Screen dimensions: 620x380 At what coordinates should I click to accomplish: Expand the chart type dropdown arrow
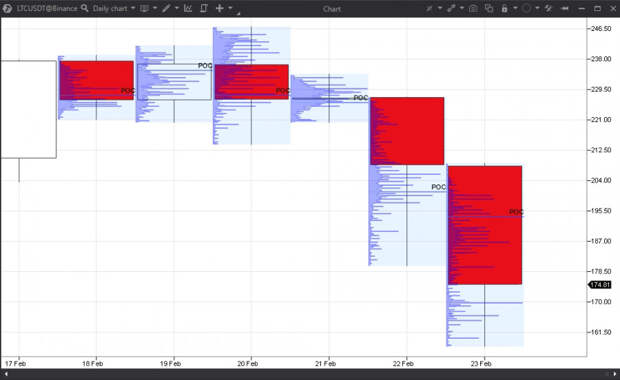(x=155, y=8)
